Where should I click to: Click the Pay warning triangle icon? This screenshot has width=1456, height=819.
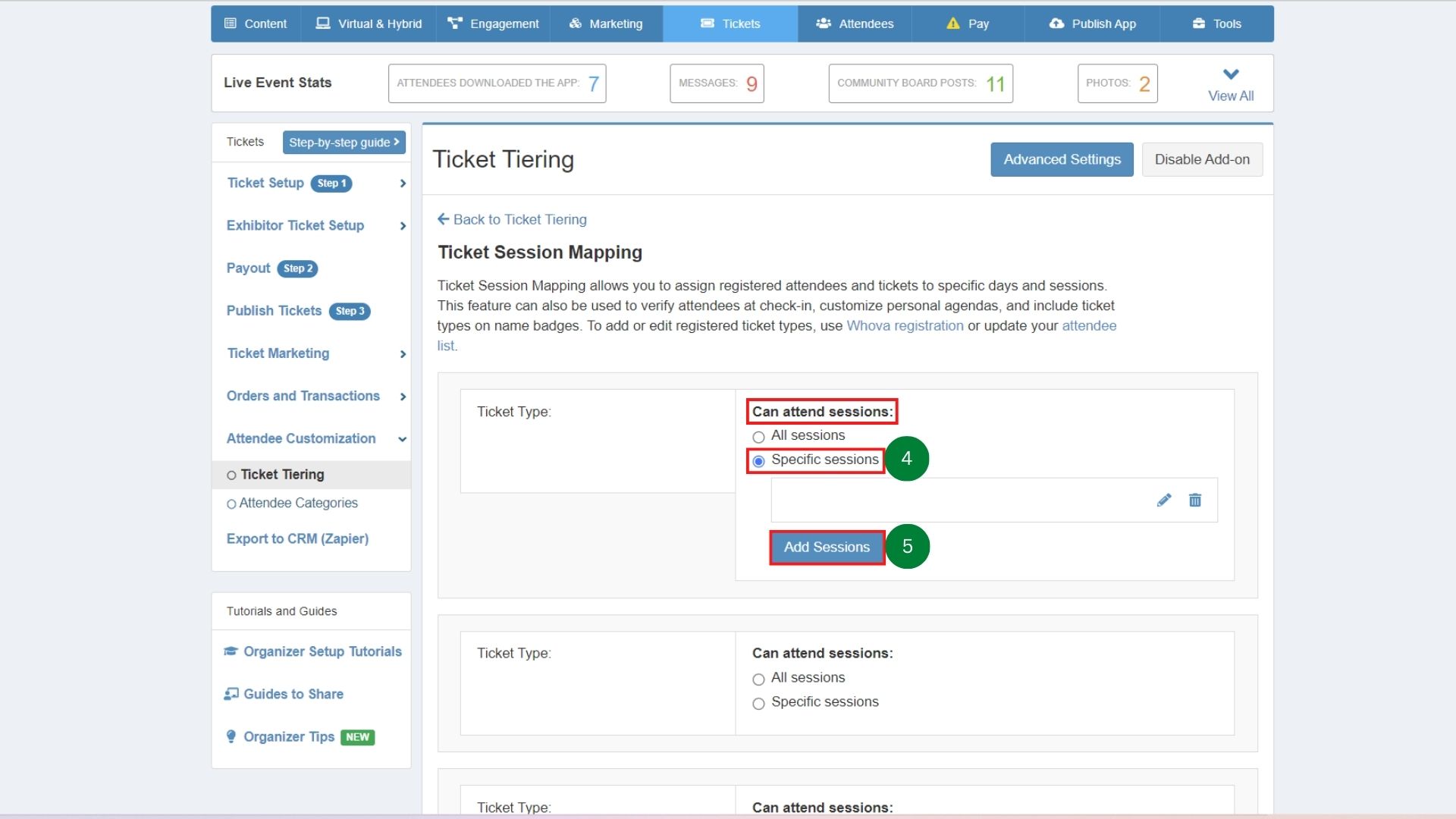(x=953, y=24)
